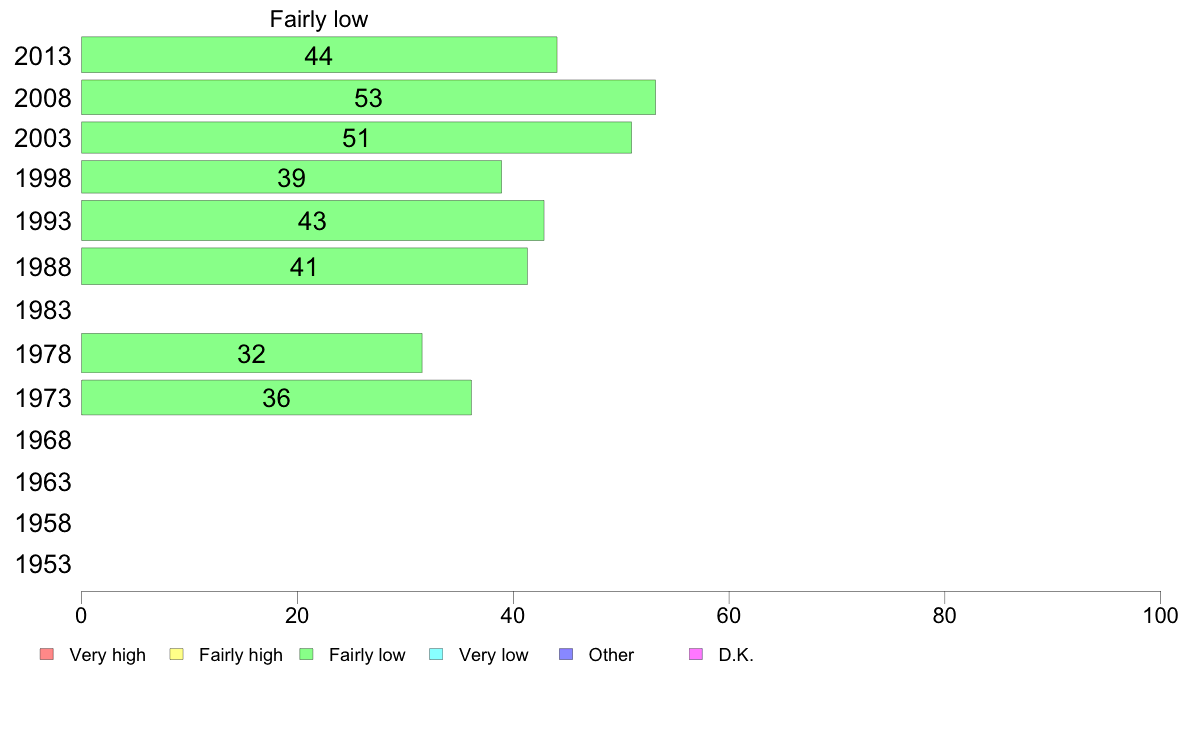
Task: Click the 100 axis tick label
Action: (1160, 615)
